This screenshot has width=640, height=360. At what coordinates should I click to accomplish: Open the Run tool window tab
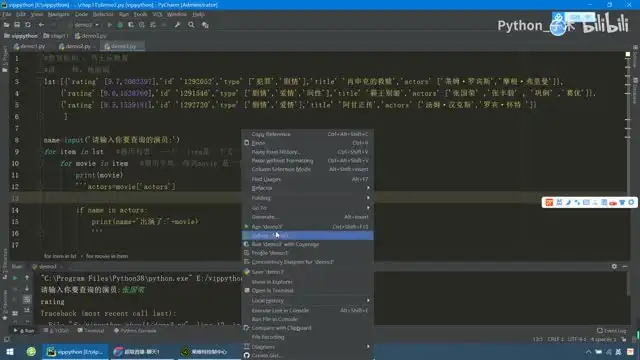coord(24,331)
